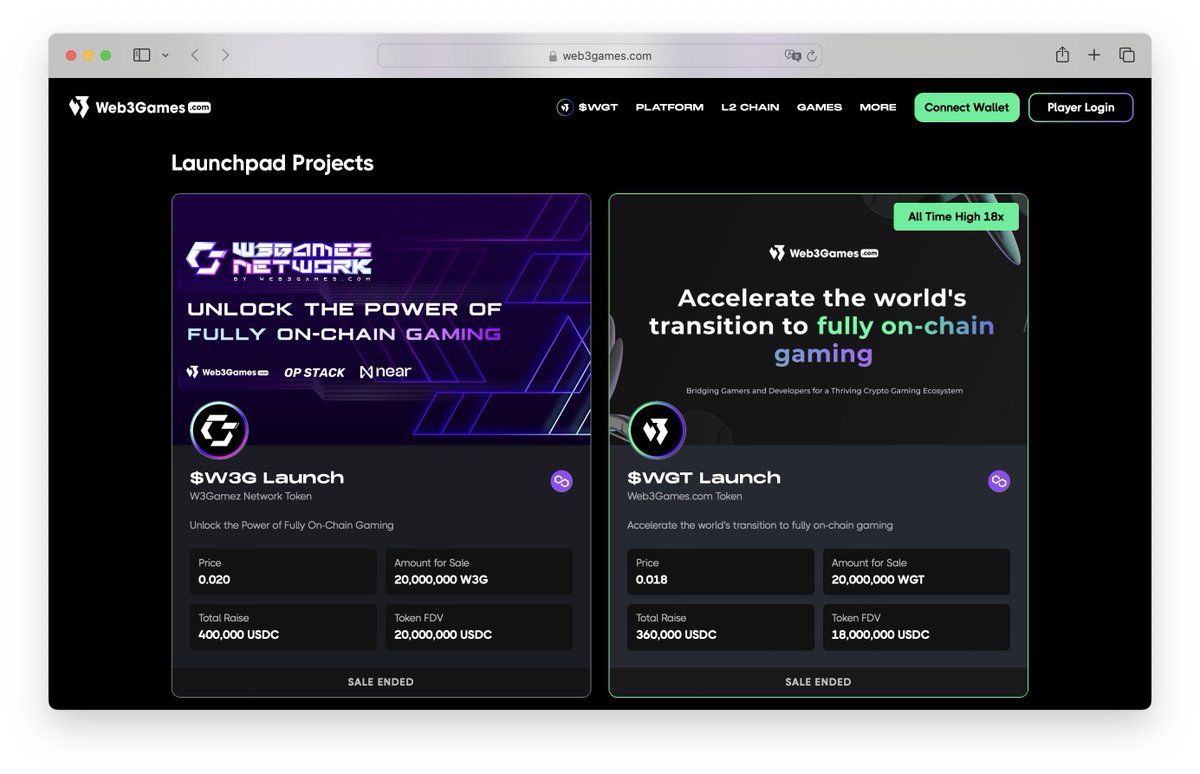This screenshot has width=1200, height=774.
Task: Click the OP STACK logo in banner
Action: (x=315, y=372)
